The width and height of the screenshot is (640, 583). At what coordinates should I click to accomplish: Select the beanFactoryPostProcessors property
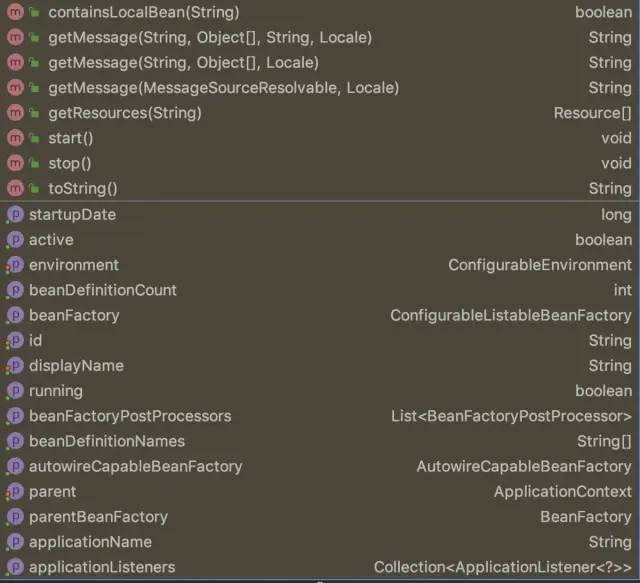[x=130, y=416]
